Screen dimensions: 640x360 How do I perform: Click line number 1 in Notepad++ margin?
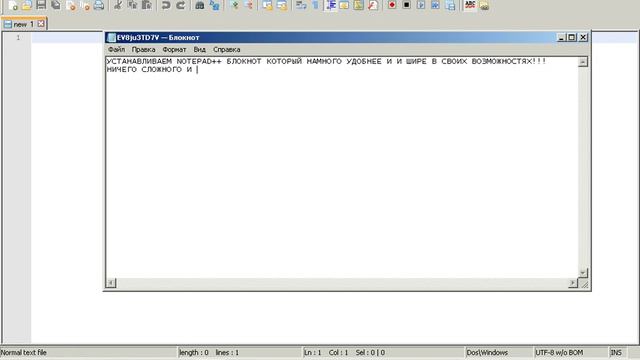(x=18, y=38)
